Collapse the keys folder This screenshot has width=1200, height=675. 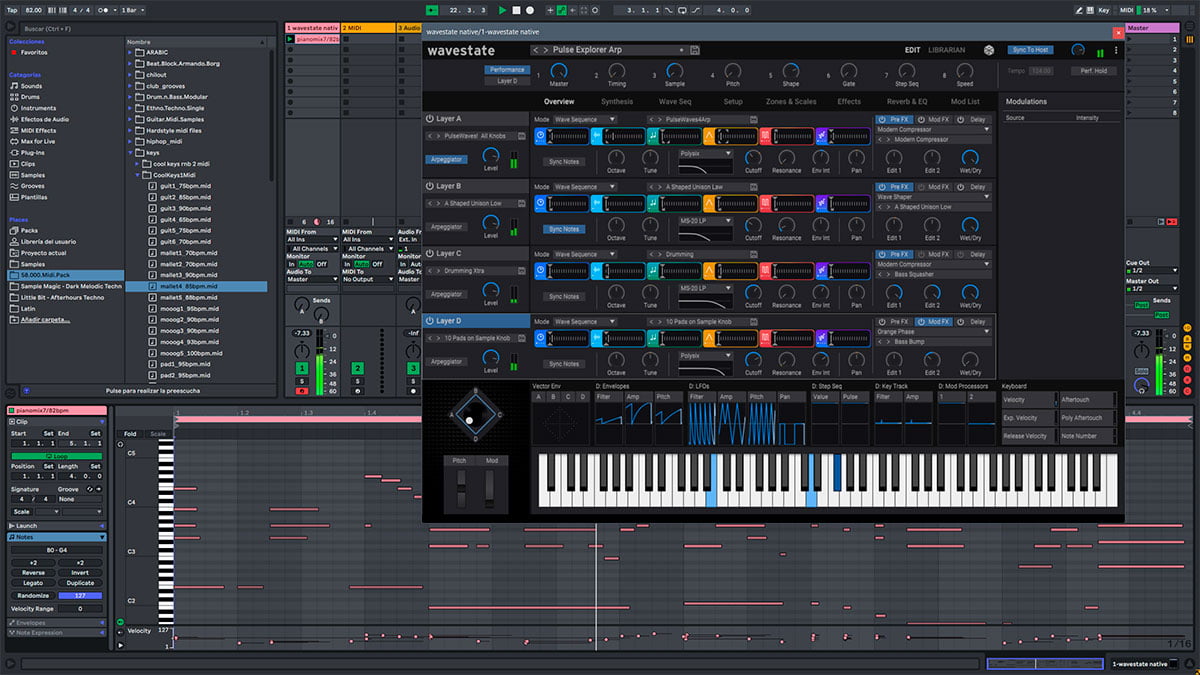[x=132, y=152]
